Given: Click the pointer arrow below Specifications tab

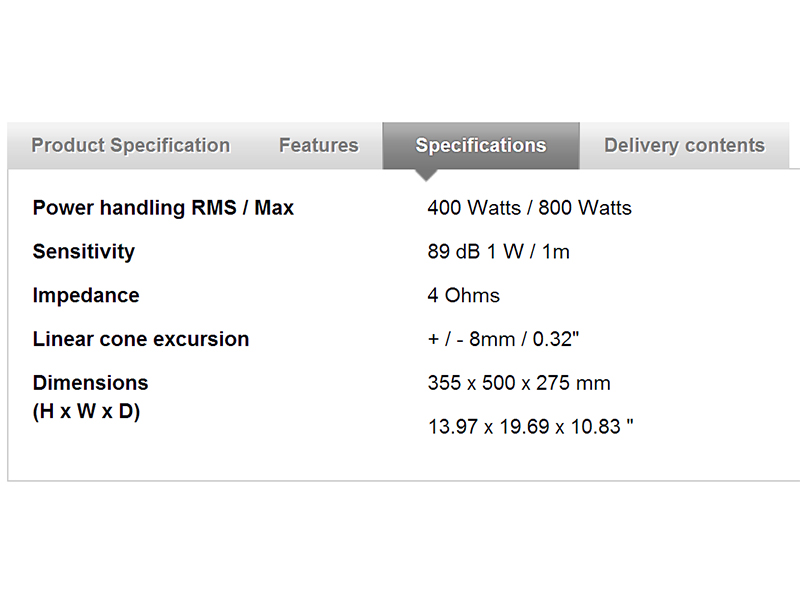Looking at the screenshot, I should tap(427, 174).
